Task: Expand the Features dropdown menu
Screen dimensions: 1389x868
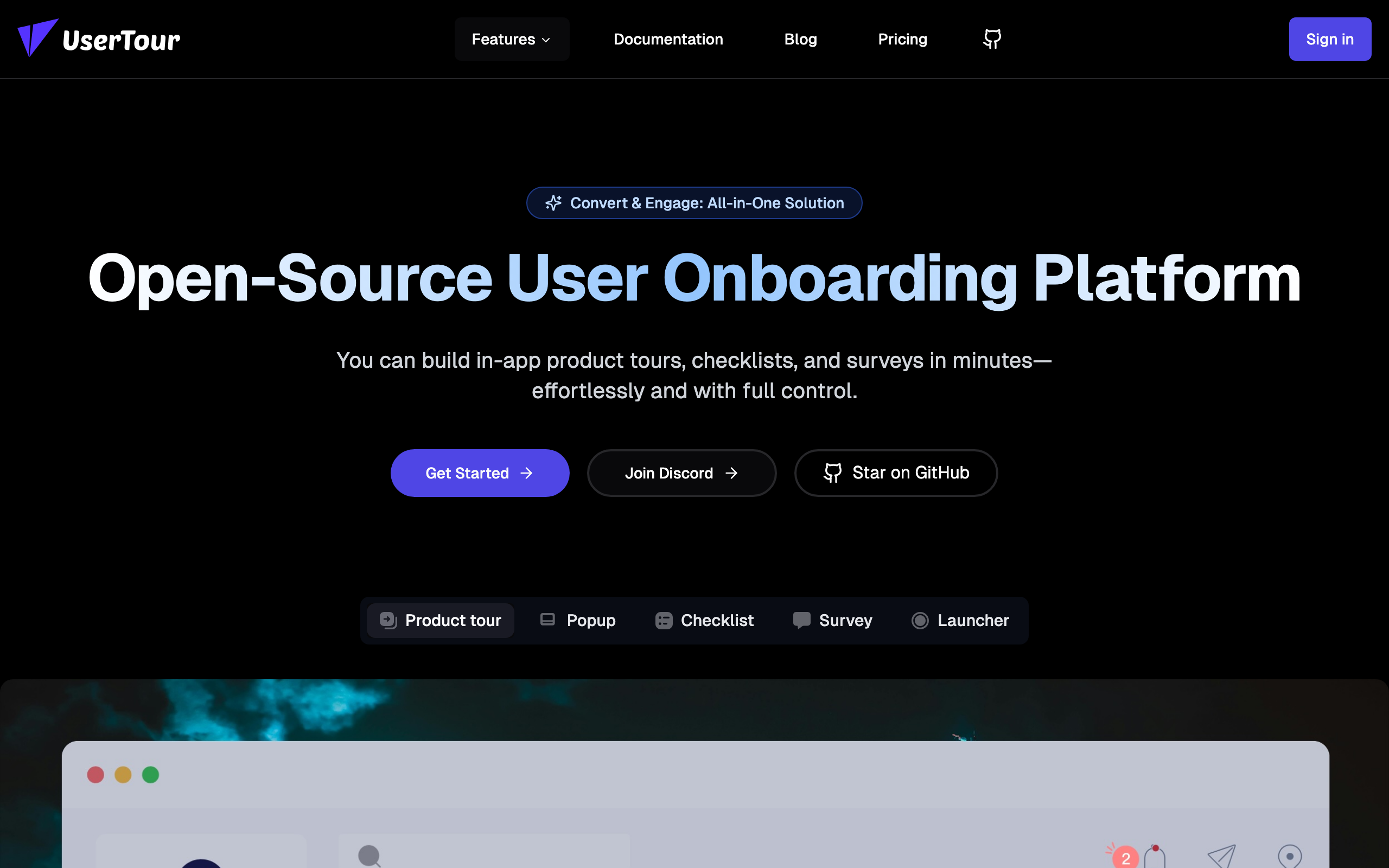Action: pyautogui.click(x=512, y=39)
